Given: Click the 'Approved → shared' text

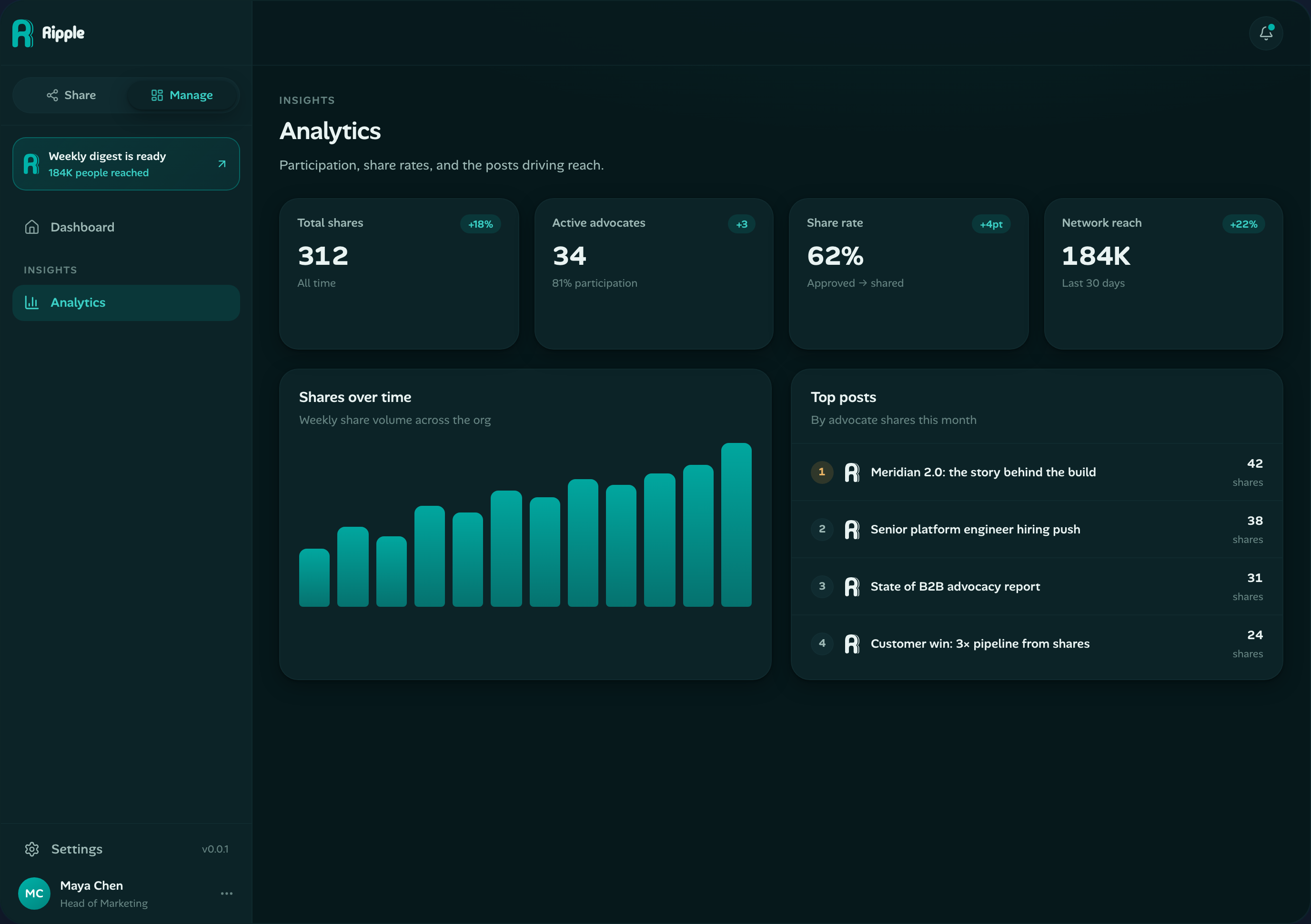Looking at the screenshot, I should tap(856, 283).
